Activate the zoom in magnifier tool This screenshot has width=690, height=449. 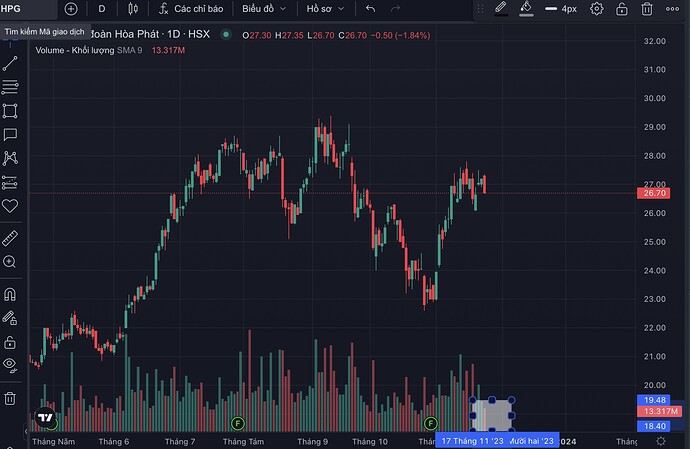pos(10,262)
